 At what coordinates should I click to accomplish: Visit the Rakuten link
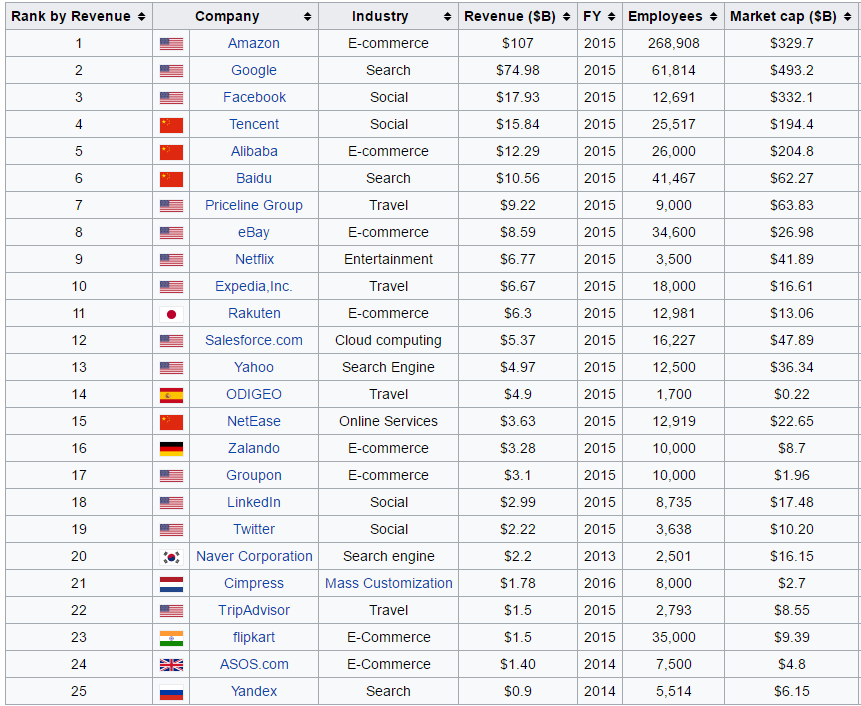click(254, 313)
